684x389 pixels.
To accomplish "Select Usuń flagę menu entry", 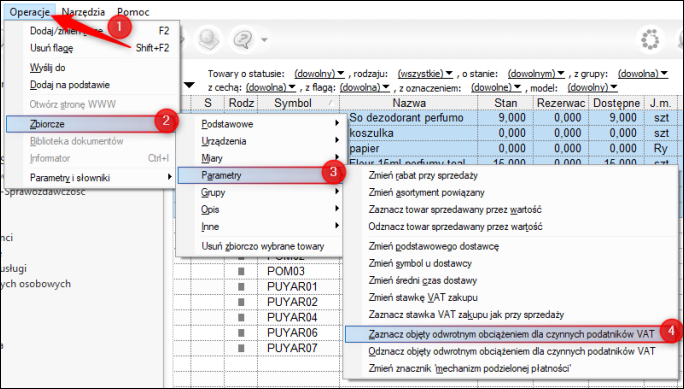I will [x=92, y=48].
